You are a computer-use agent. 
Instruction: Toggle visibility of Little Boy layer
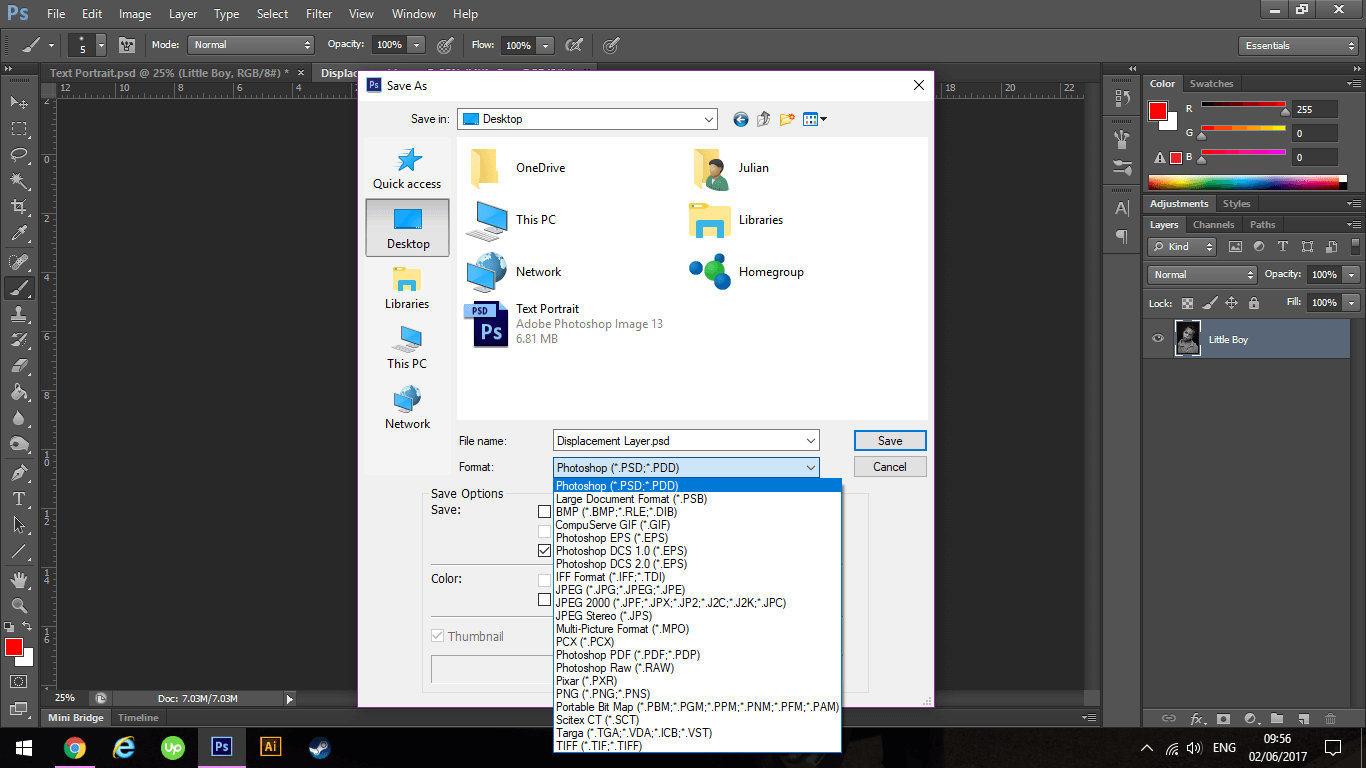point(1158,339)
